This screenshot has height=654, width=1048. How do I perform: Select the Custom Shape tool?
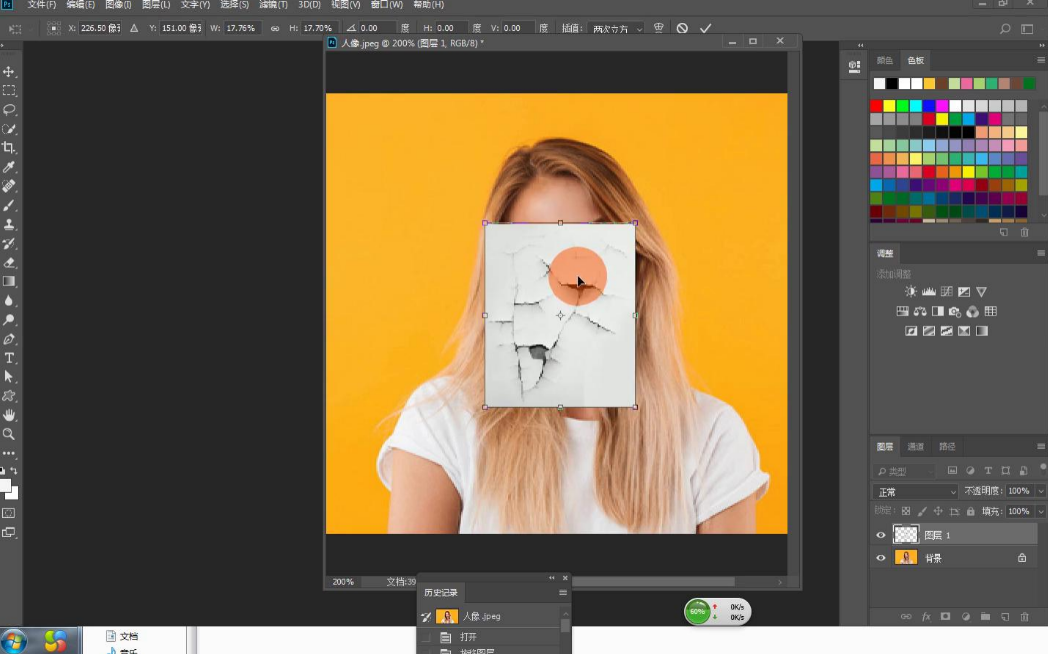point(9,396)
